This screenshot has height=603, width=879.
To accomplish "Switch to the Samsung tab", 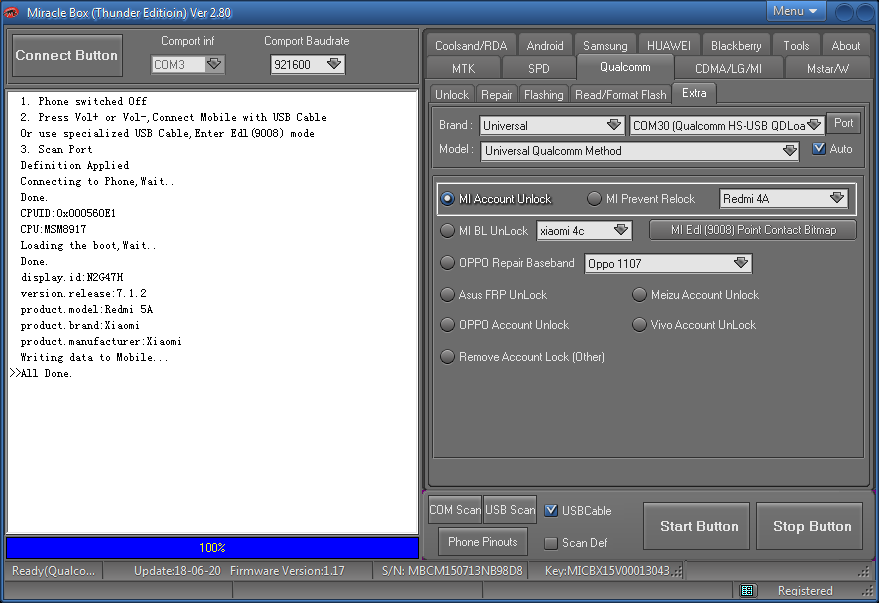I will 605,45.
